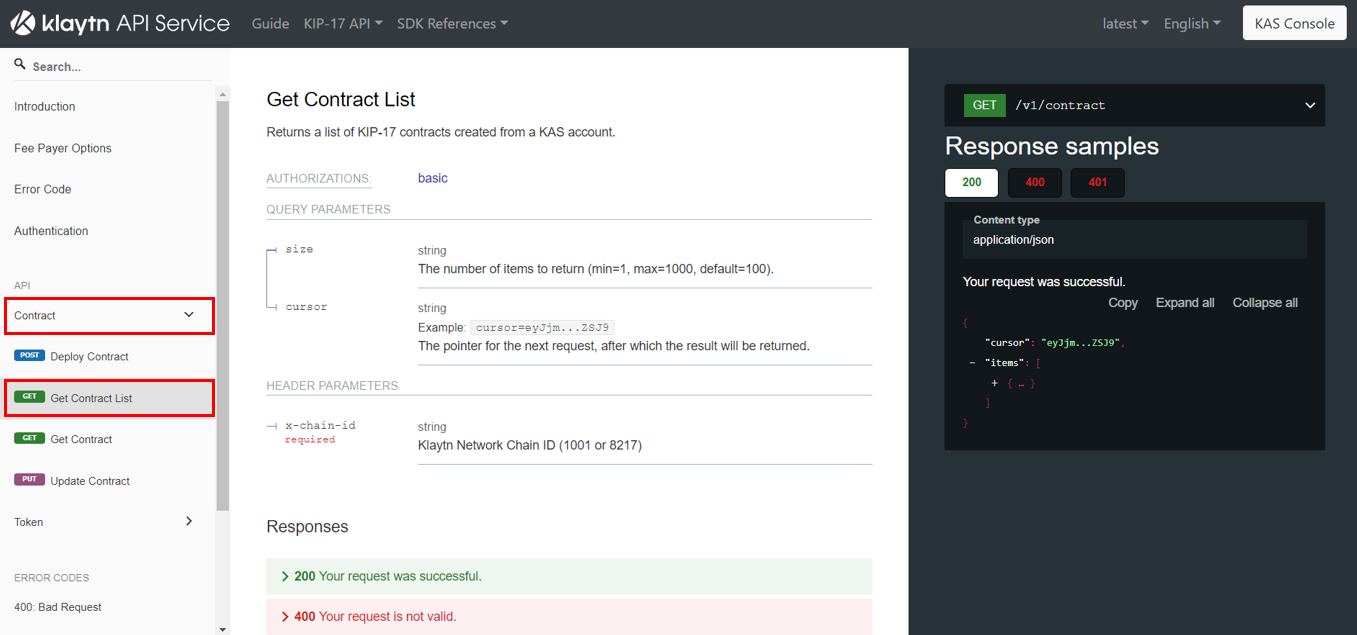This screenshot has width=1357, height=635.
Task: Copy the response sample JSON
Action: point(1123,303)
